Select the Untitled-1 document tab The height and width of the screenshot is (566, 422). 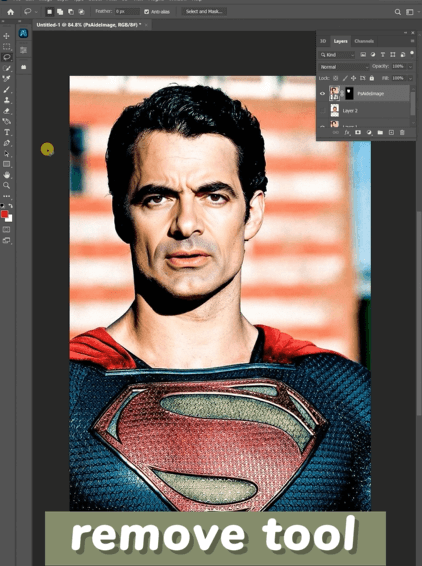pyautogui.click(x=89, y=25)
